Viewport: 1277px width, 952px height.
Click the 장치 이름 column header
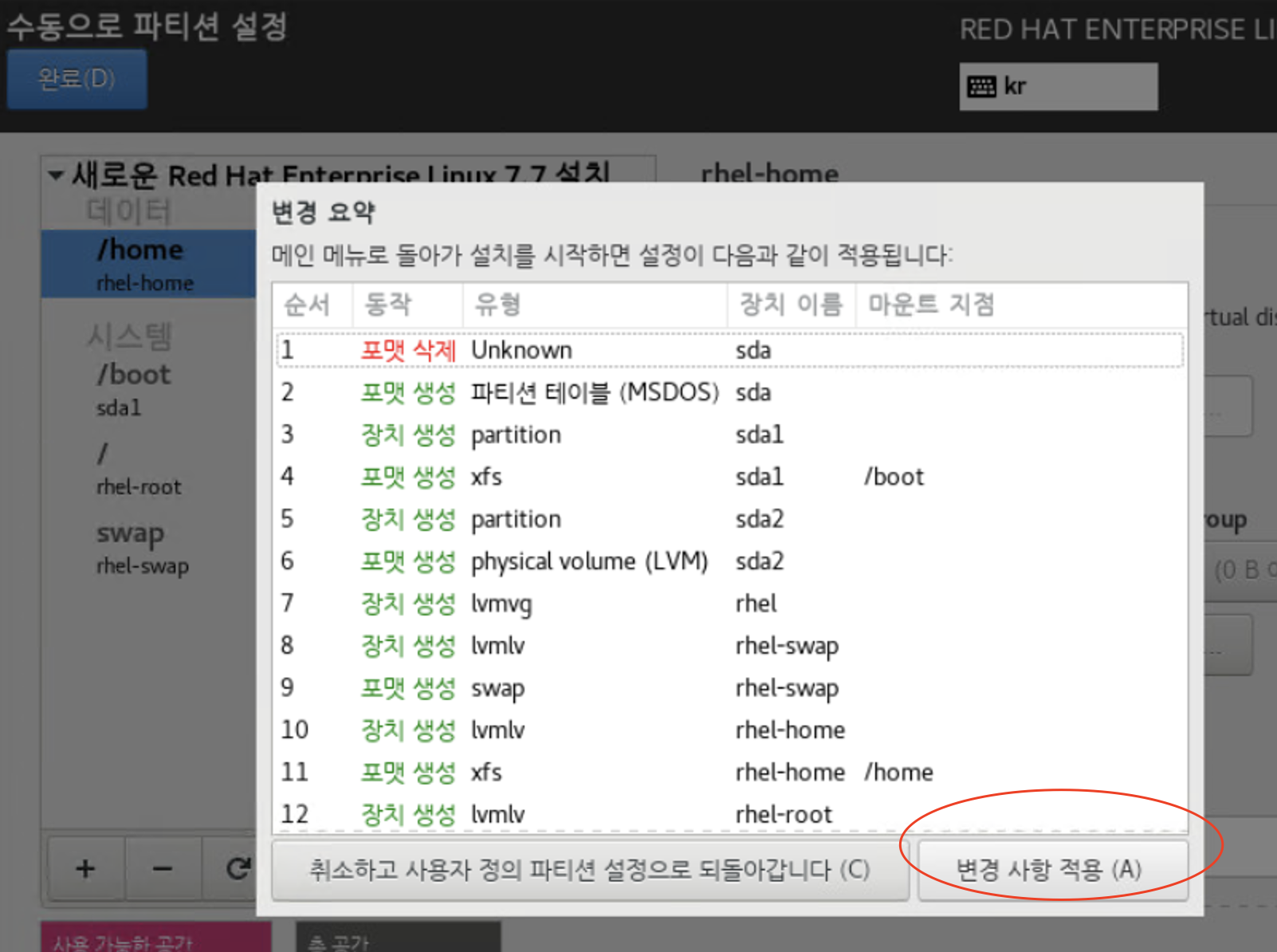point(792,304)
